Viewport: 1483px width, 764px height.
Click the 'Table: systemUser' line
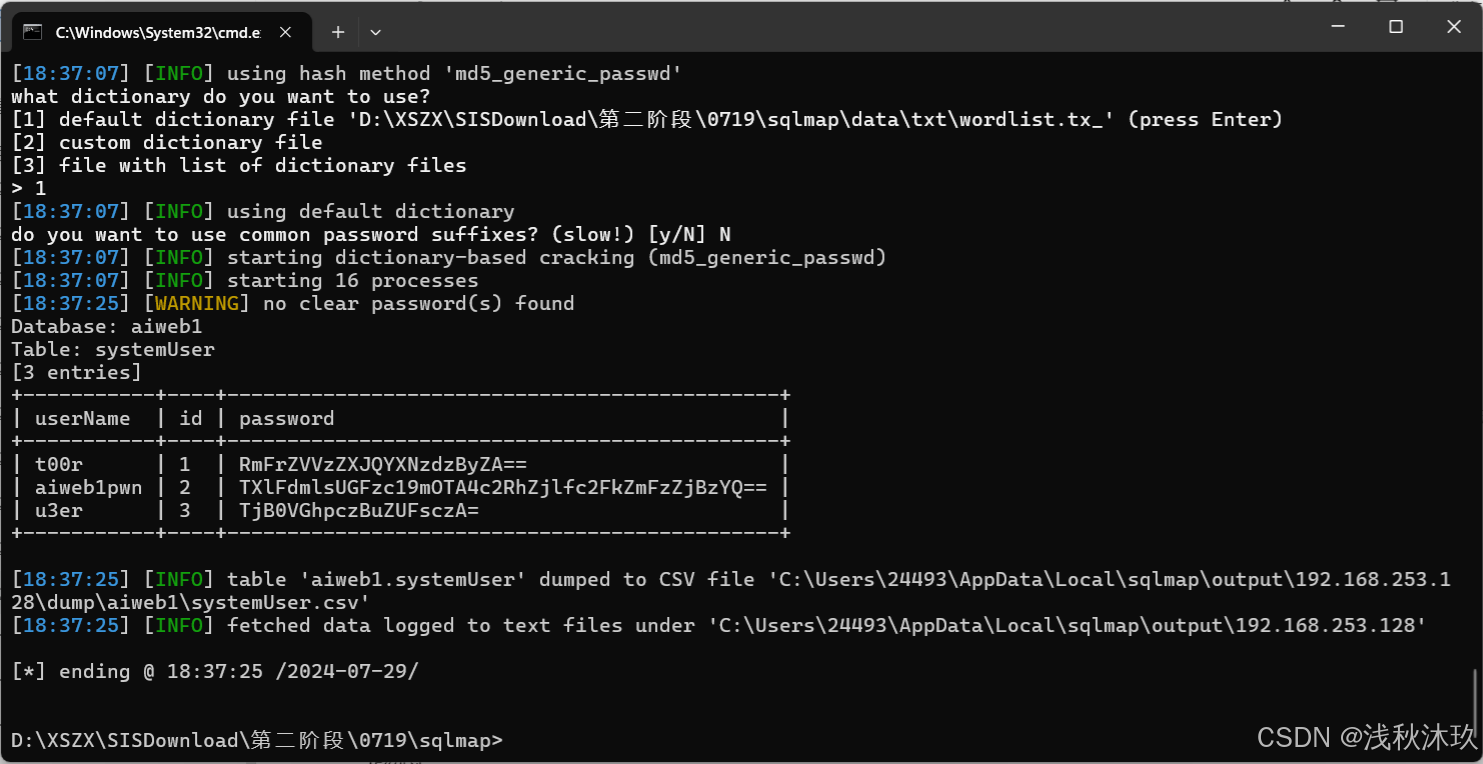[113, 349]
